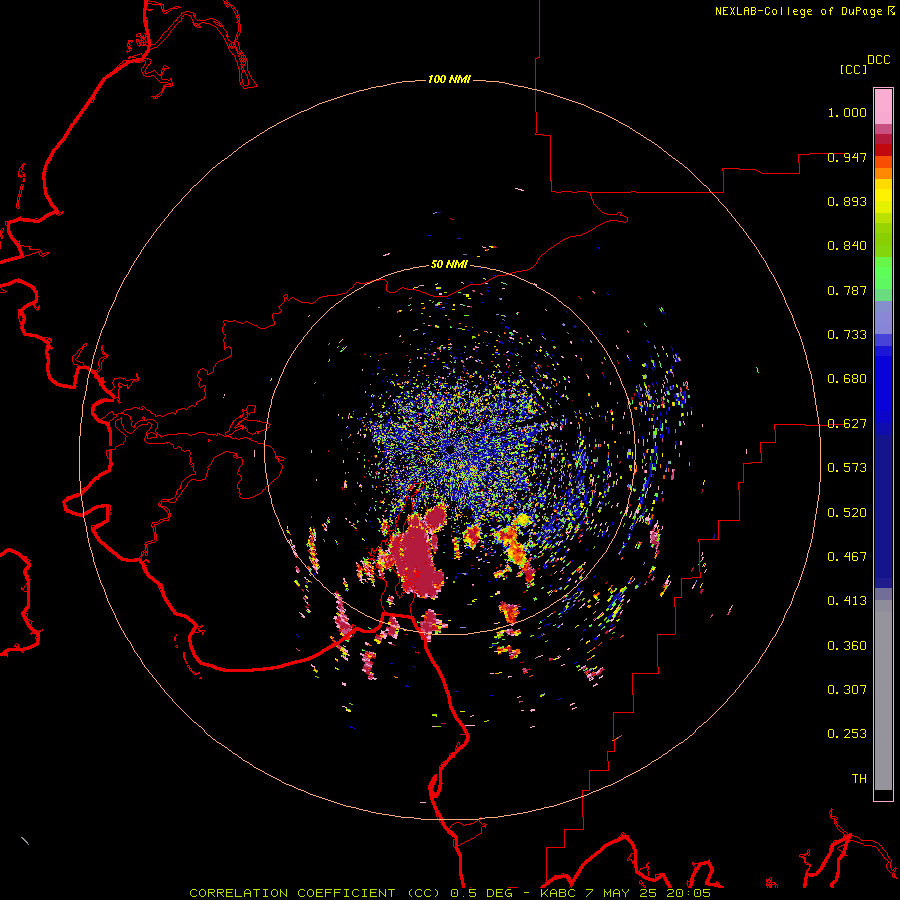Select the 0.947 value on the scale

coord(847,157)
